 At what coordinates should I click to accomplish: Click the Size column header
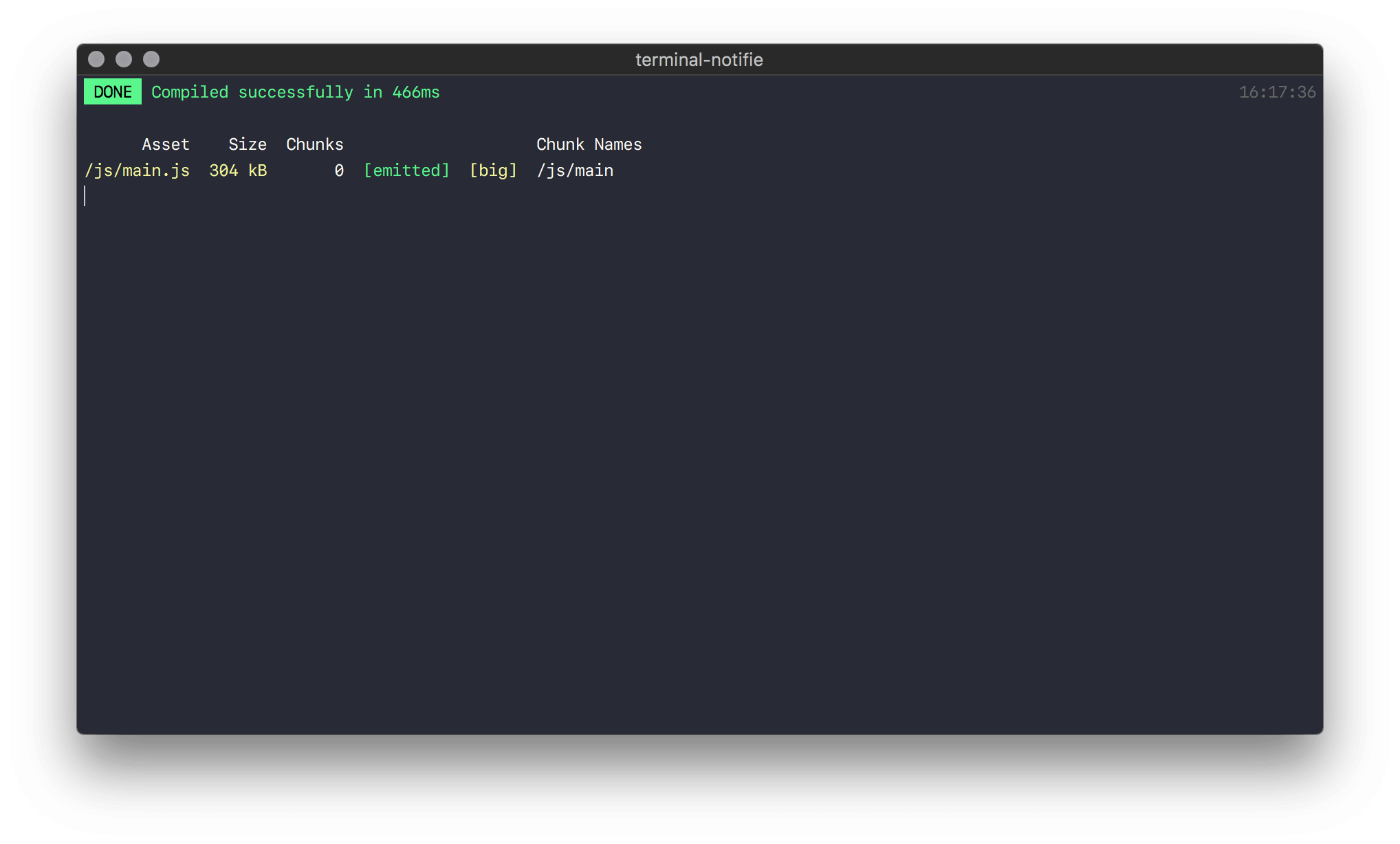pos(248,144)
